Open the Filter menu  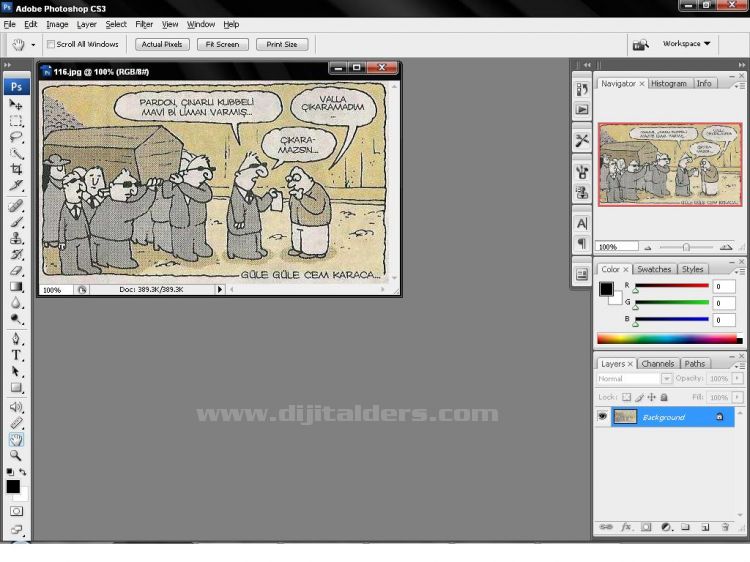coord(144,24)
